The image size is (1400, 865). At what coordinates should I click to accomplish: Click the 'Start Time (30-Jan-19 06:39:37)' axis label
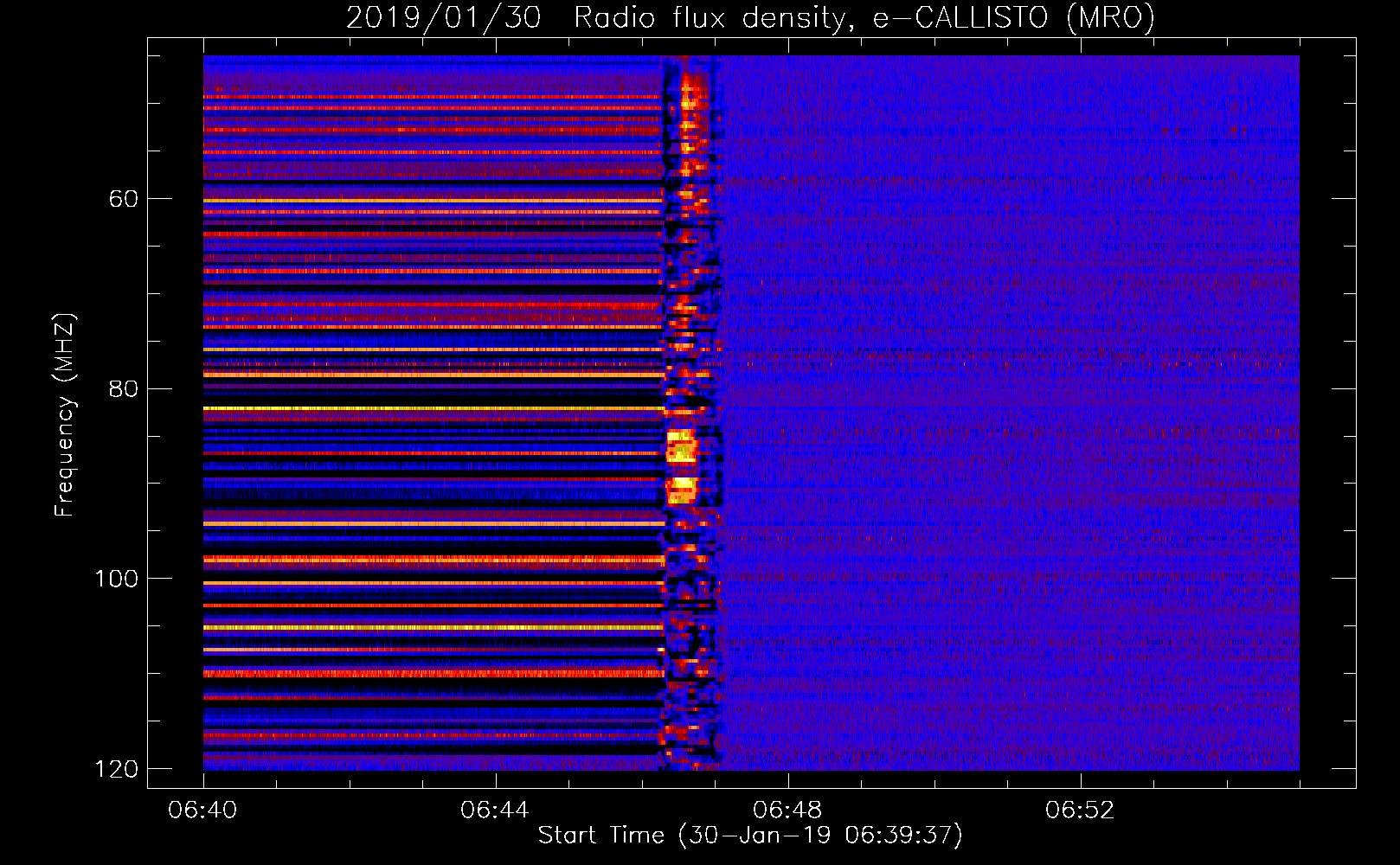[x=750, y=836]
